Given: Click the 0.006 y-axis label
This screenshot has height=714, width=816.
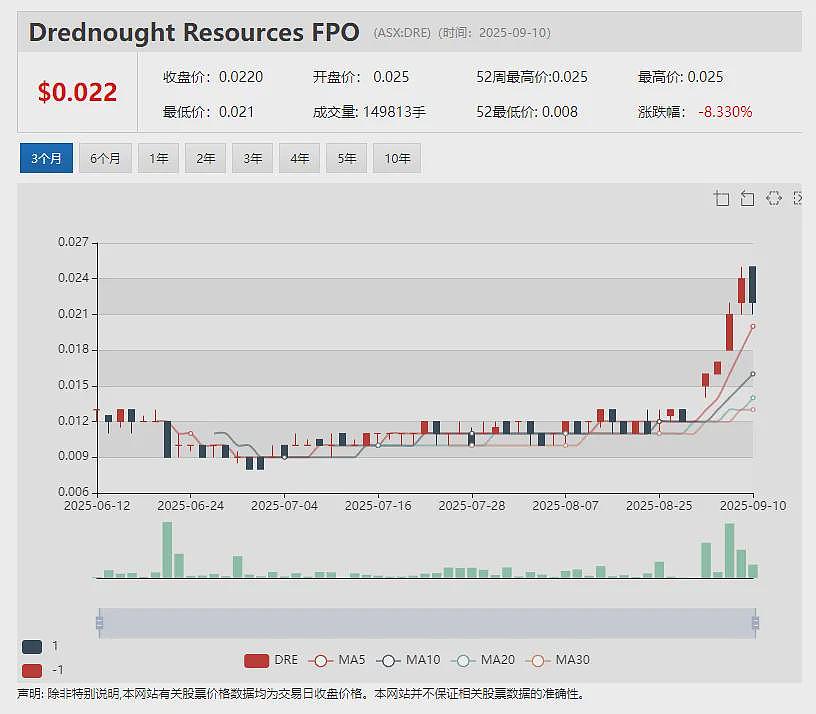Looking at the screenshot, I should (73, 492).
